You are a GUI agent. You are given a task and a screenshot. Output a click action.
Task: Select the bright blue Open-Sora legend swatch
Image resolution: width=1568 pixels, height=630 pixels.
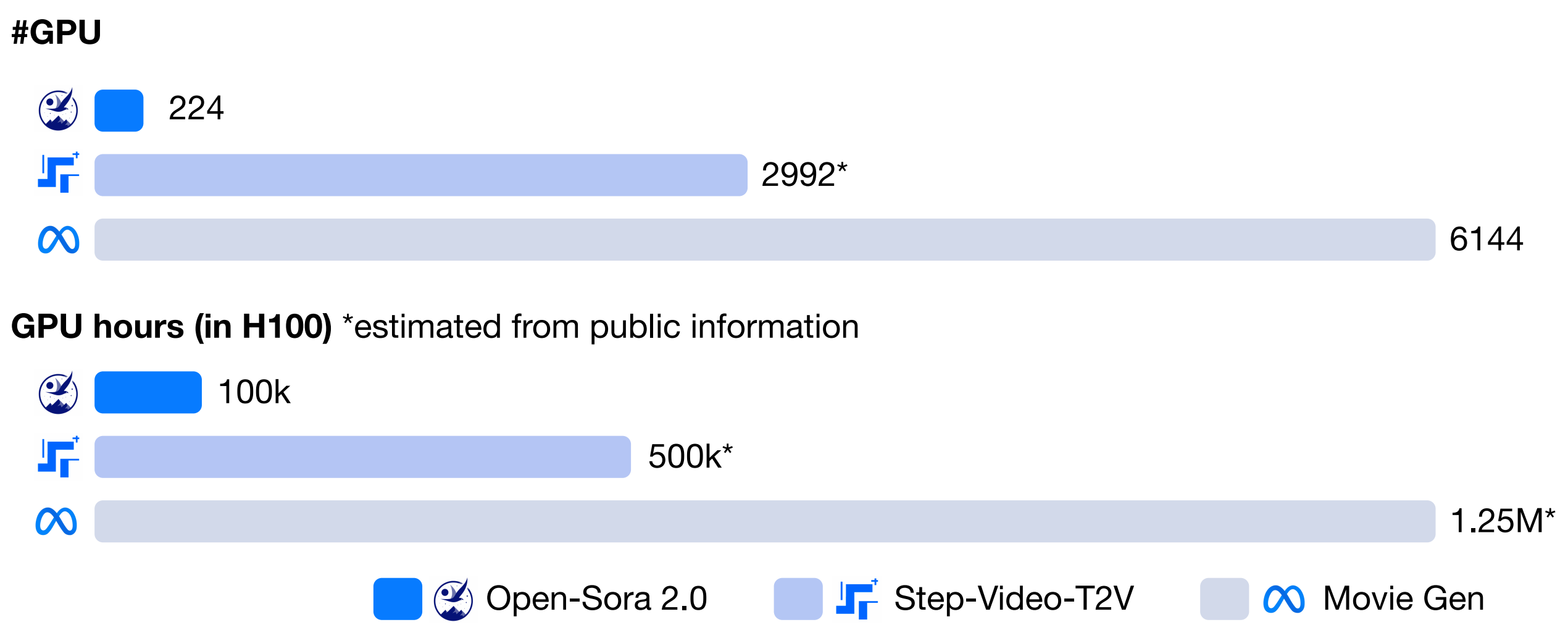click(398, 598)
